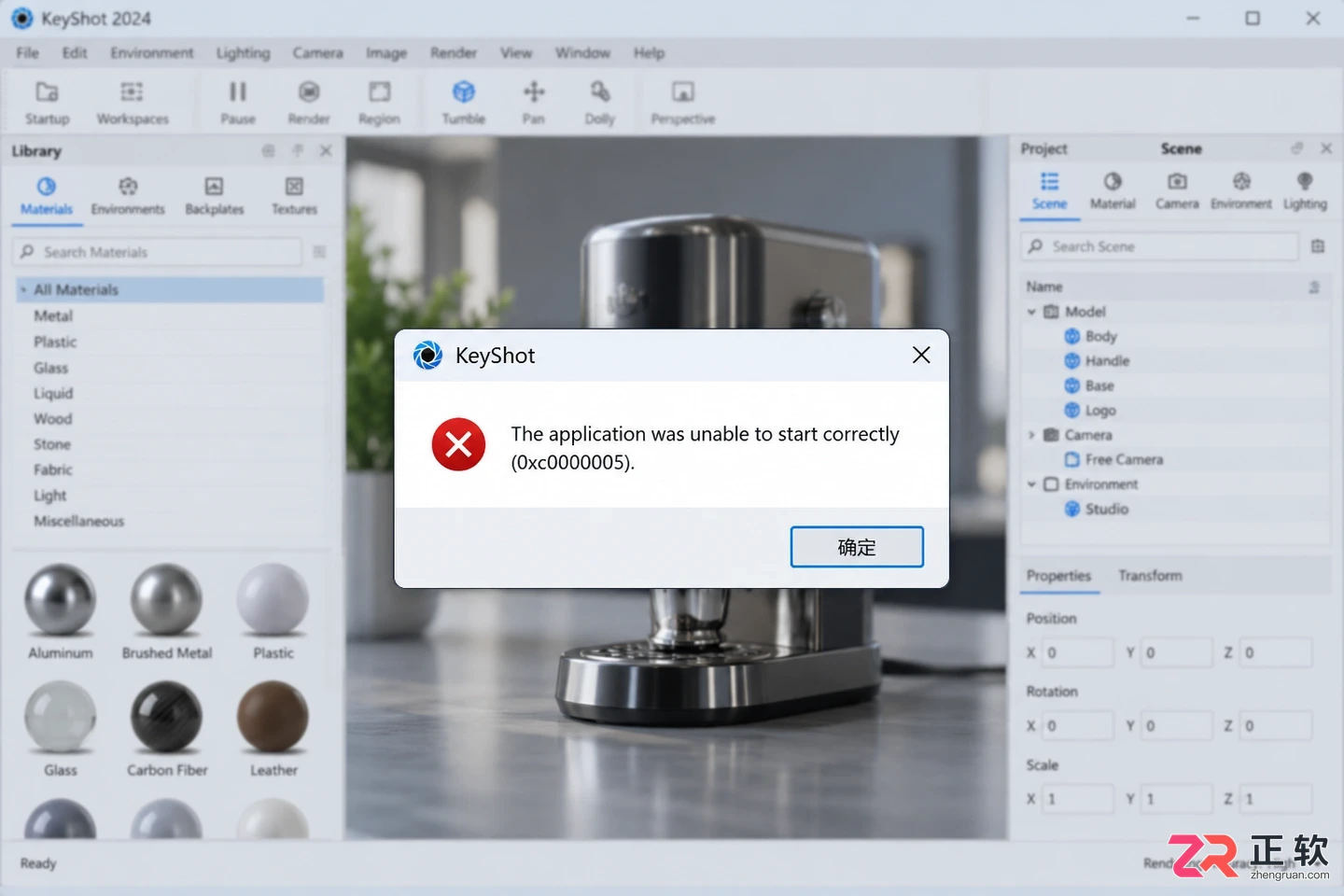Pick the Leather material swatch

(x=273, y=717)
